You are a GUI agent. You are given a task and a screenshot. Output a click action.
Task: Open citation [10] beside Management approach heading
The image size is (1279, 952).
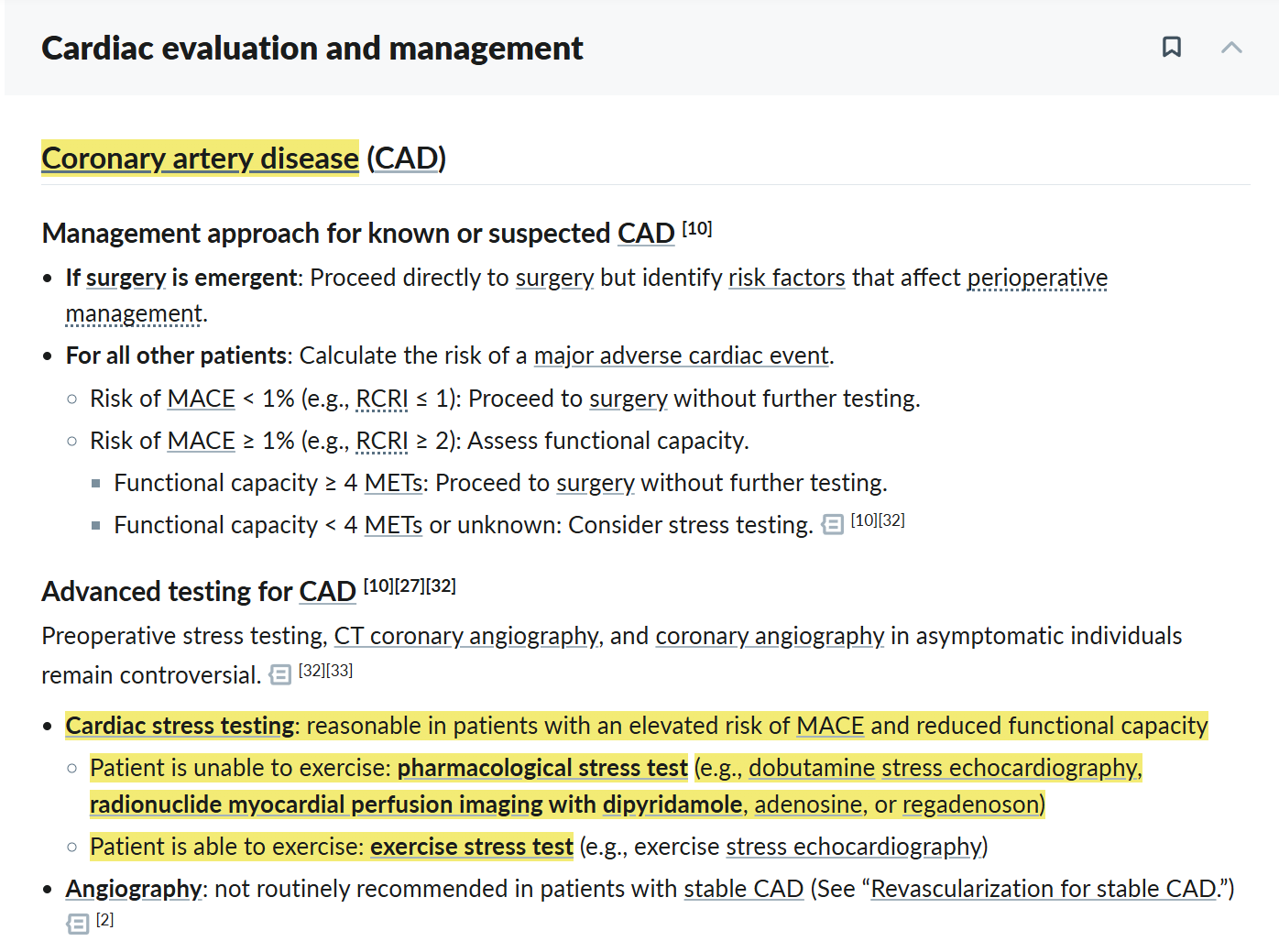pyautogui.click(x=697, y=228)
